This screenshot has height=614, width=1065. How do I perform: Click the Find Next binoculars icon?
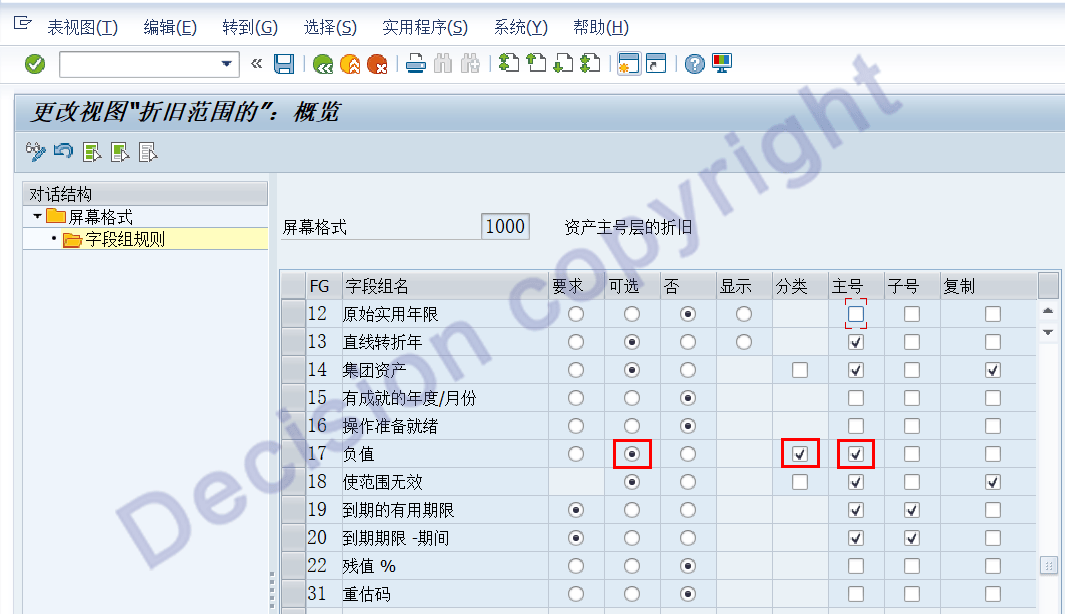coord(470,65)
